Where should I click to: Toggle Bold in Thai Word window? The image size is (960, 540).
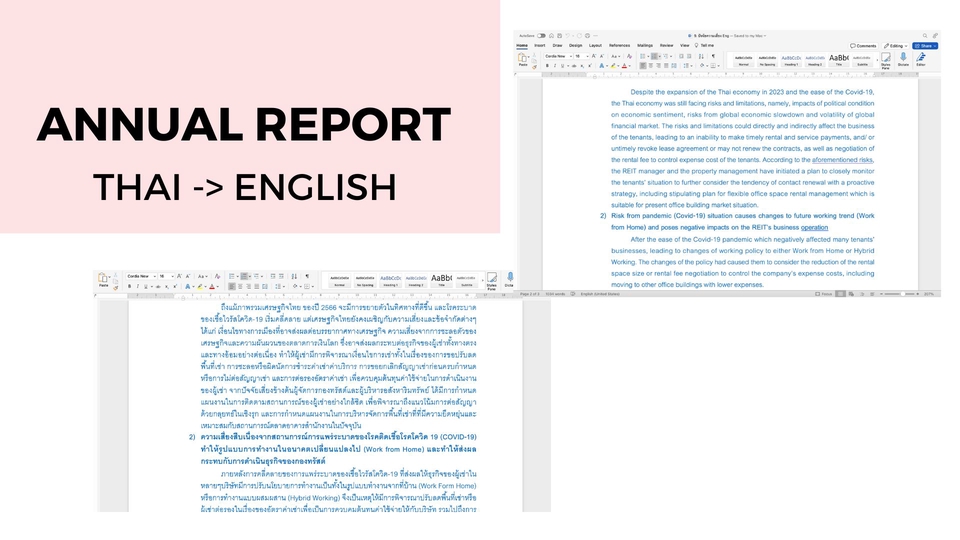129,287
